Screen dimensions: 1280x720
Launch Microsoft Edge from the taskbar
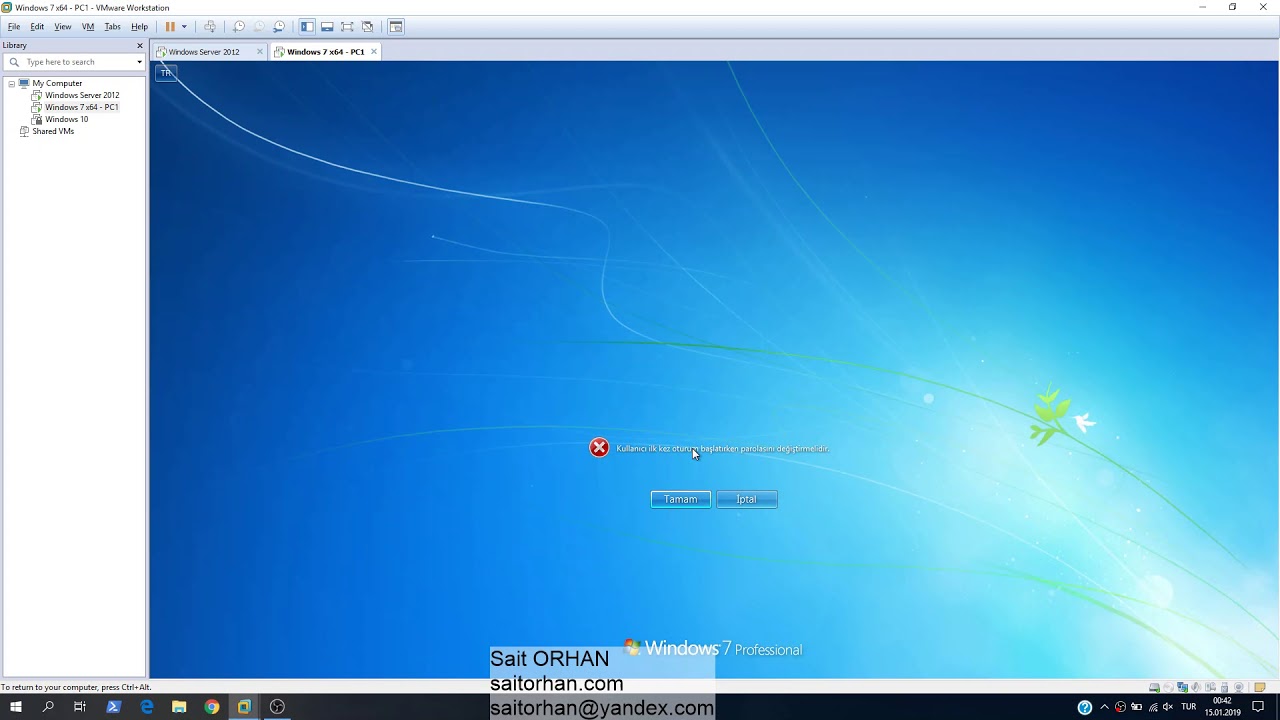click(x=147, y=707)
